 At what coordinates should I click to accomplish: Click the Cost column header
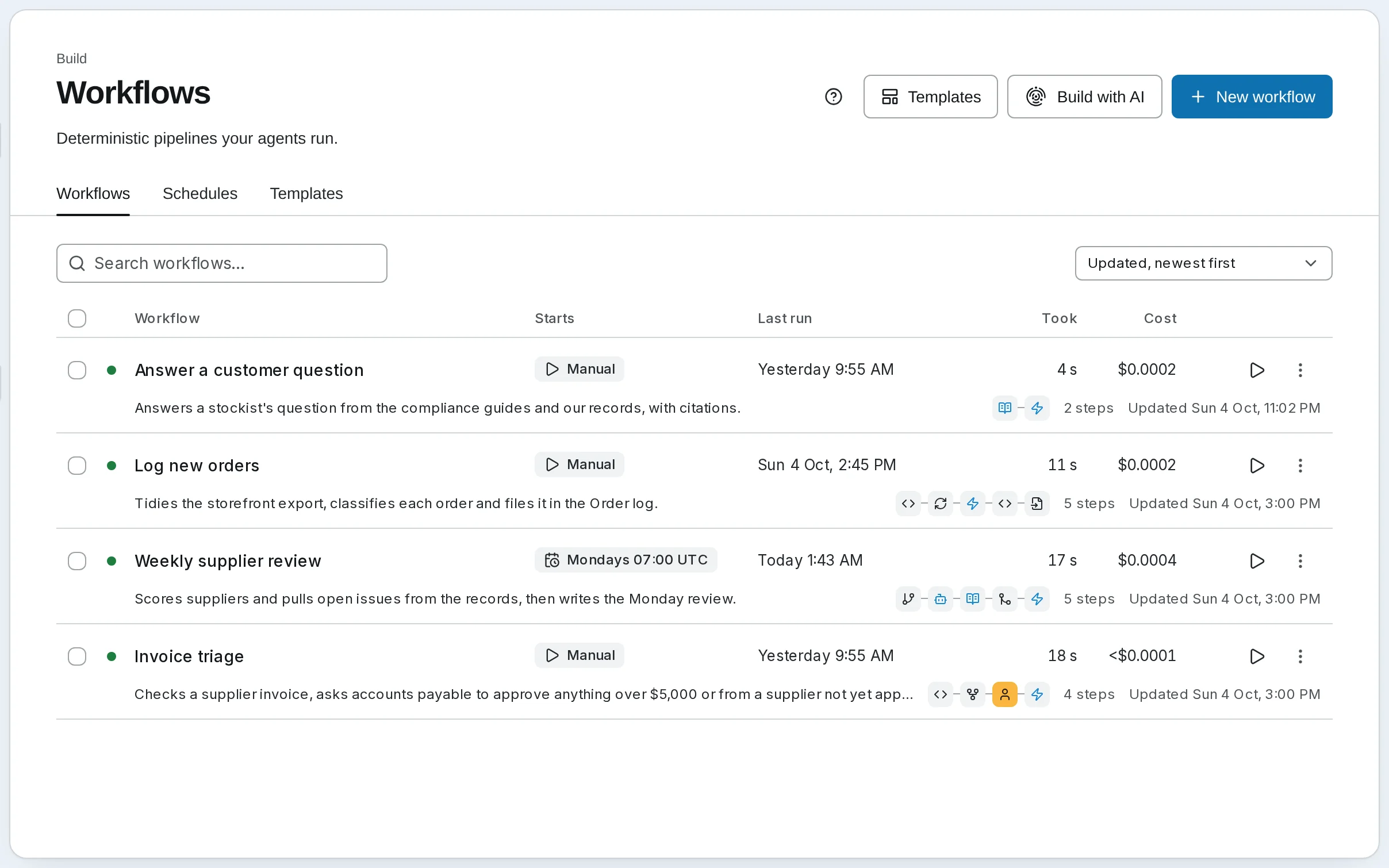(1160, 318)
